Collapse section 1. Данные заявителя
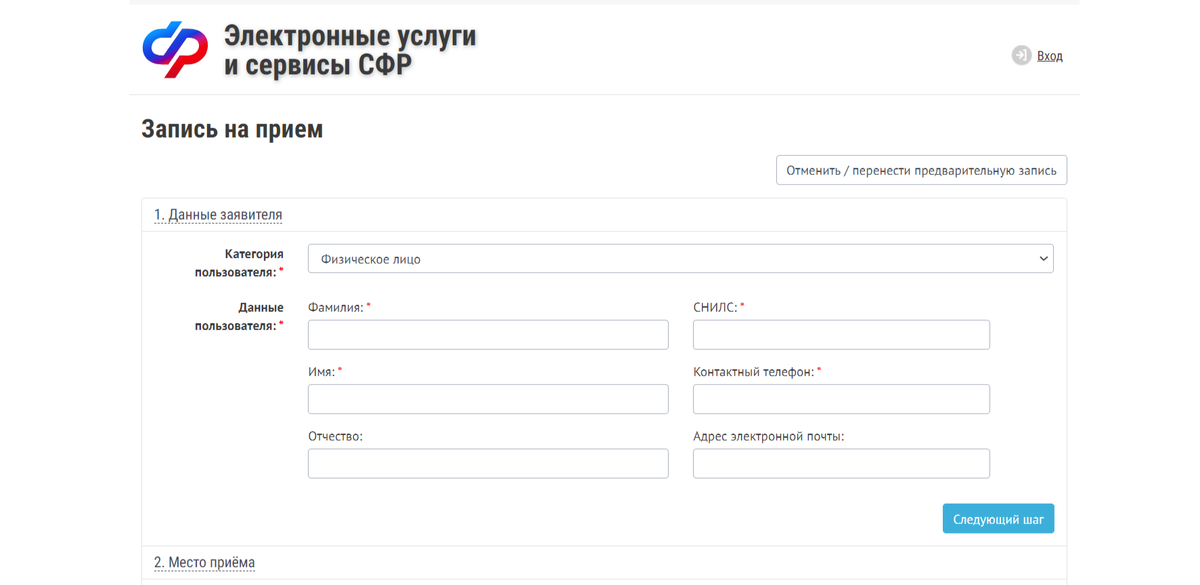Screen dimensions: 1200x585 pos(218,214)
